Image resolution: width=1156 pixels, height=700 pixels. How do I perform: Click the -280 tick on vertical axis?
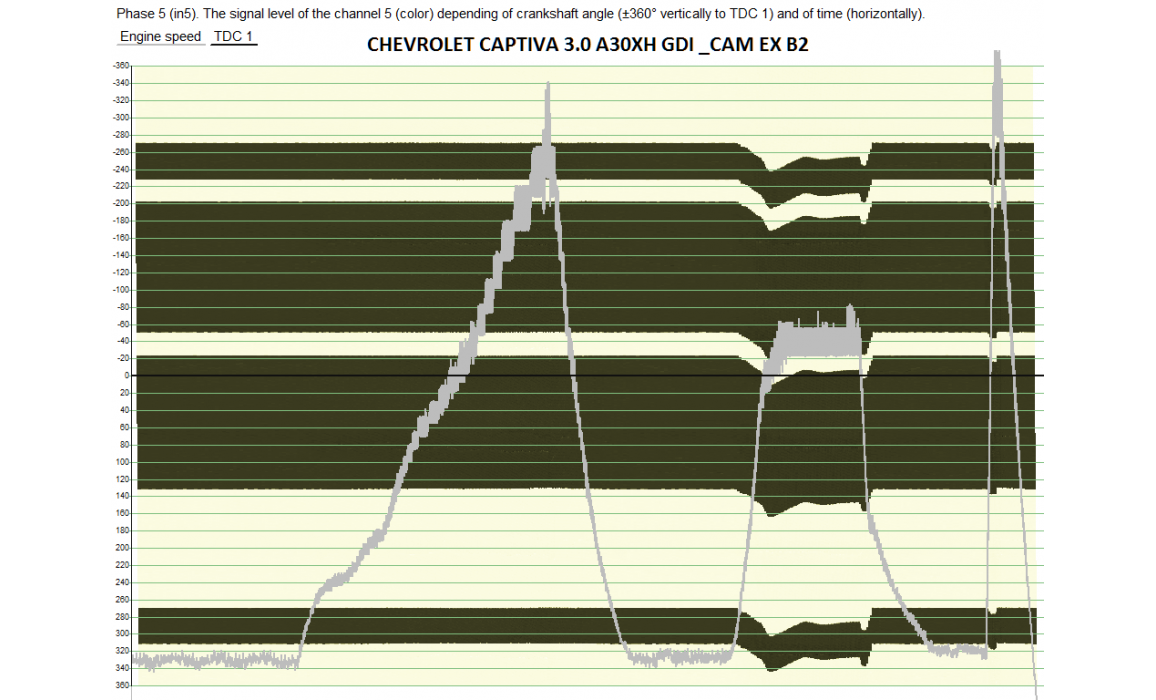(x=121, y=135)
